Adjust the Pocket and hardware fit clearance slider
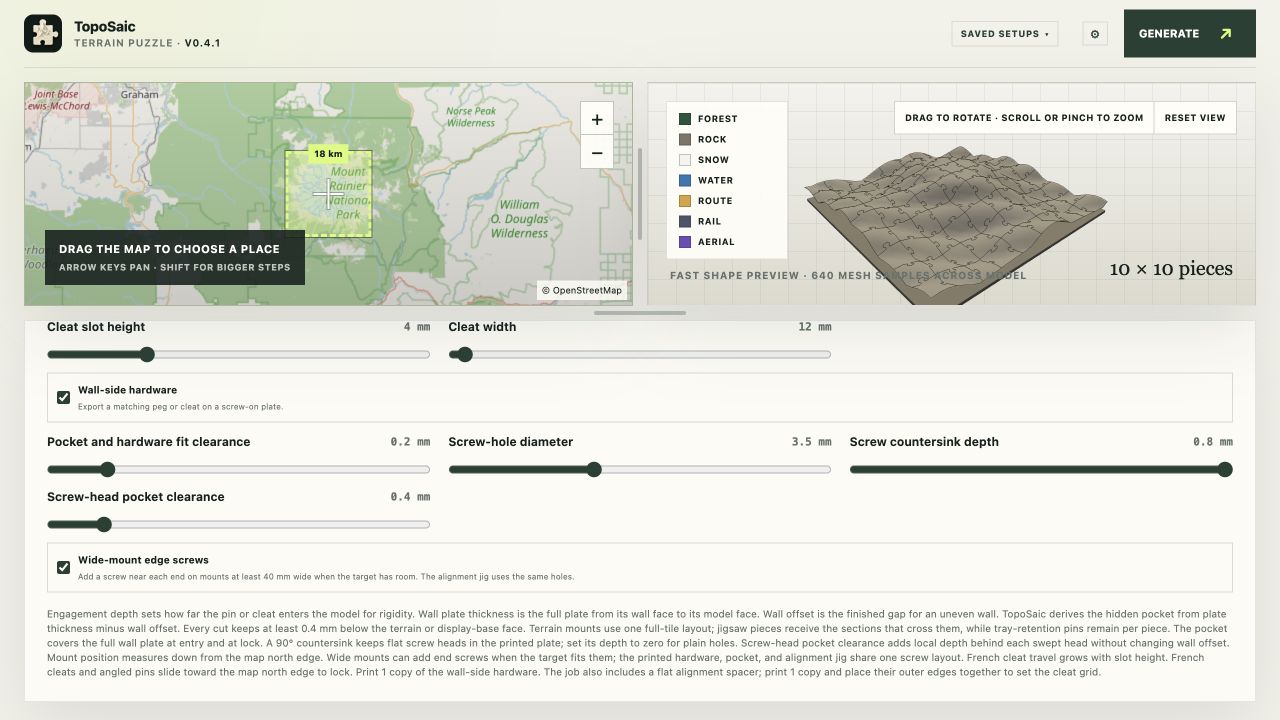The height and width of the screenshot is (720, 1280). point(238,469)
